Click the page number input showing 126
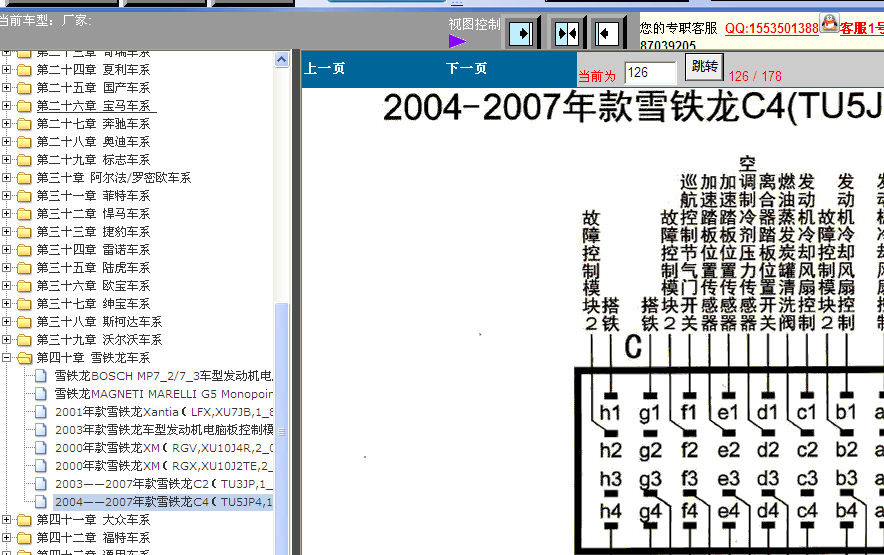This screenshot has width=884, height=555. point(651,72)
